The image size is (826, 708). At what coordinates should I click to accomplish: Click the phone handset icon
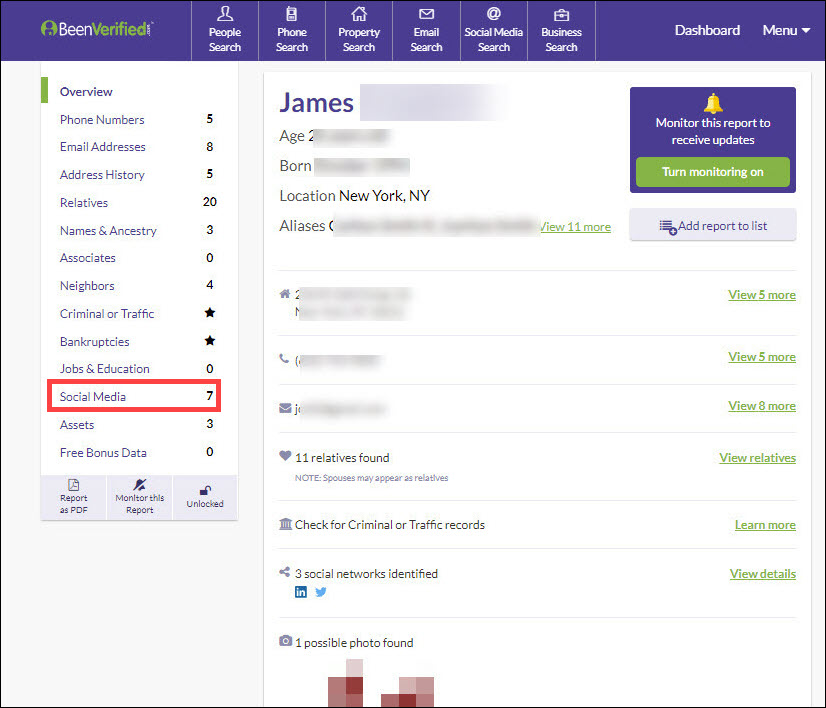(284, 359)
